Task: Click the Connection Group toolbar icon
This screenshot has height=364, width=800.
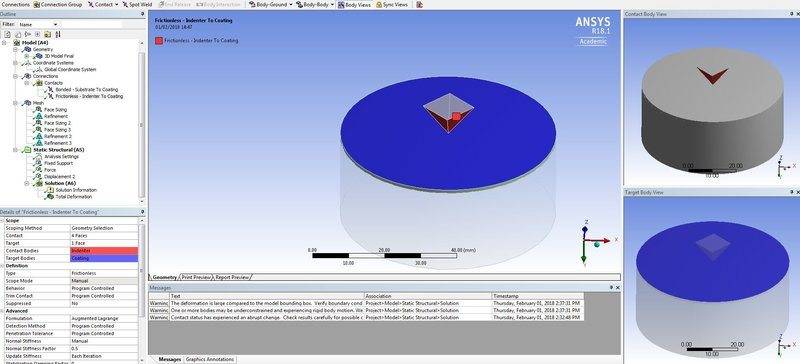Action: pos(37,4)
